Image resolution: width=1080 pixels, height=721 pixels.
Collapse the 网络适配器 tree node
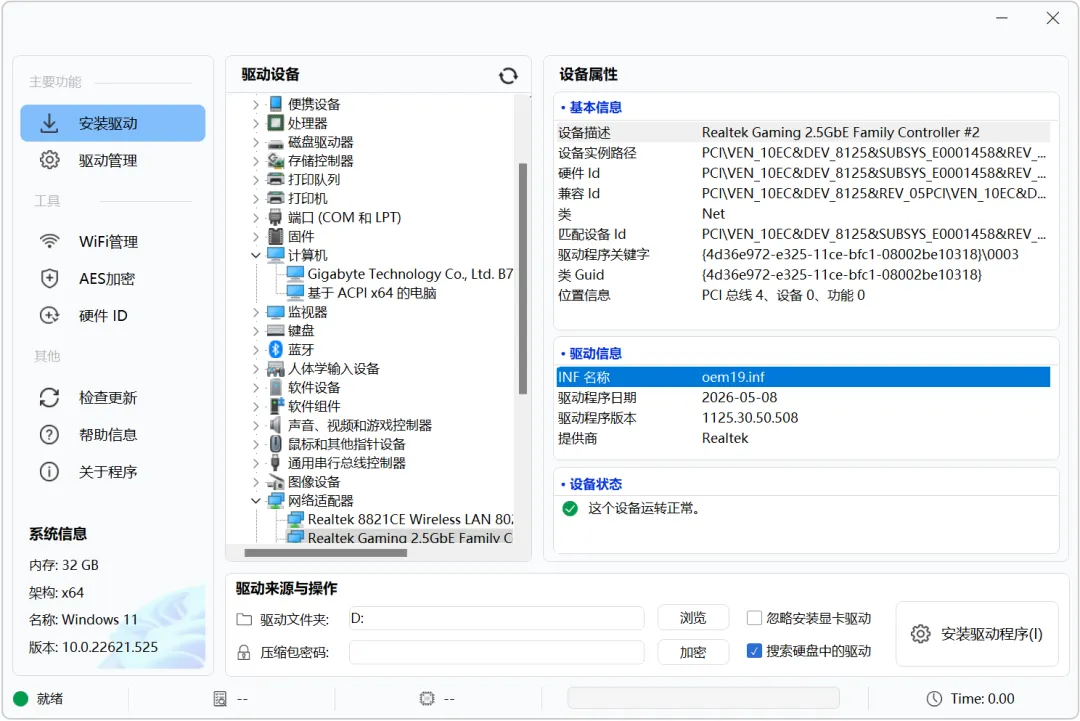click(256, 501)
